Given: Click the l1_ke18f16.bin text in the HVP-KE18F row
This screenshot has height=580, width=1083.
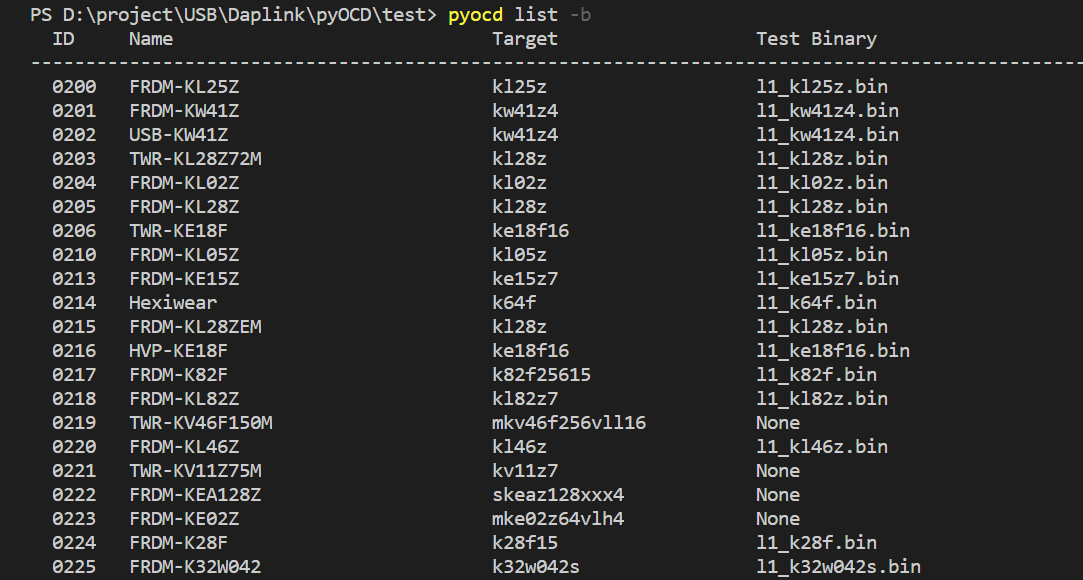Looking at the screenshot, I should [833, 351].
